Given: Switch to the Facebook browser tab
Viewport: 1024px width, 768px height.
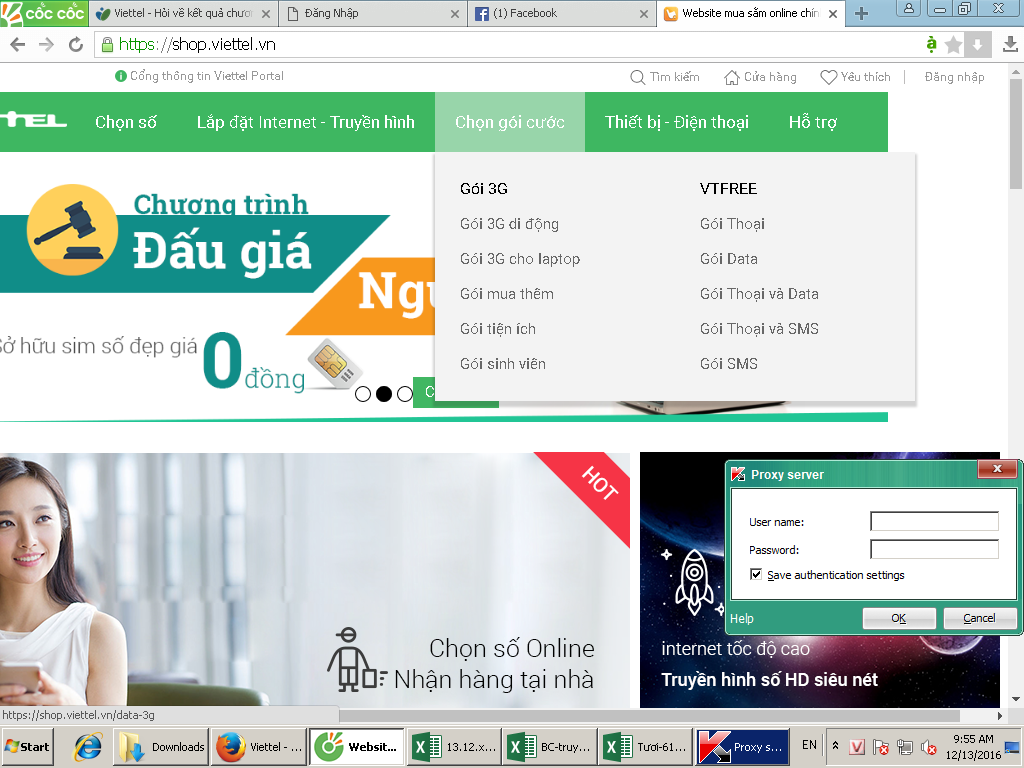Looking at the screenshot, I should tap(555, 14).
